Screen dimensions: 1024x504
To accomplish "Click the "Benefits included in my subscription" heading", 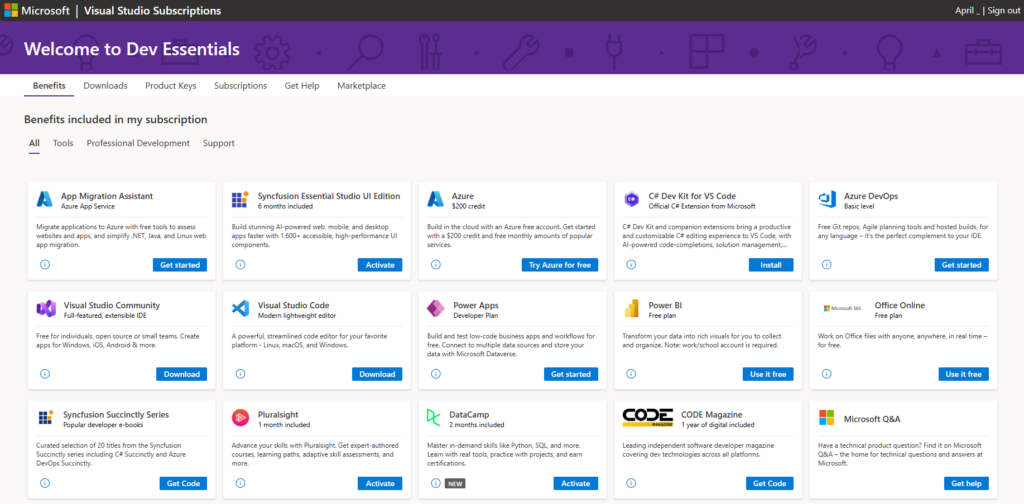I will pyautogui.click(x=116, y=119).
